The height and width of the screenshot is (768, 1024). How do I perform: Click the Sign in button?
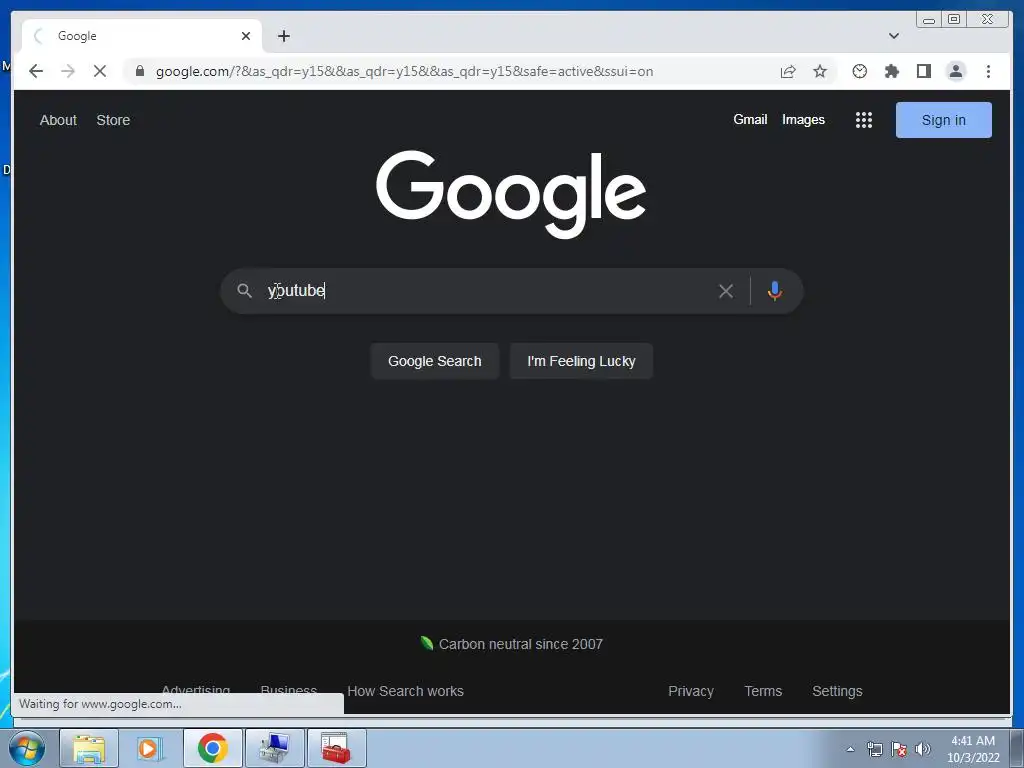coord(943,120)
